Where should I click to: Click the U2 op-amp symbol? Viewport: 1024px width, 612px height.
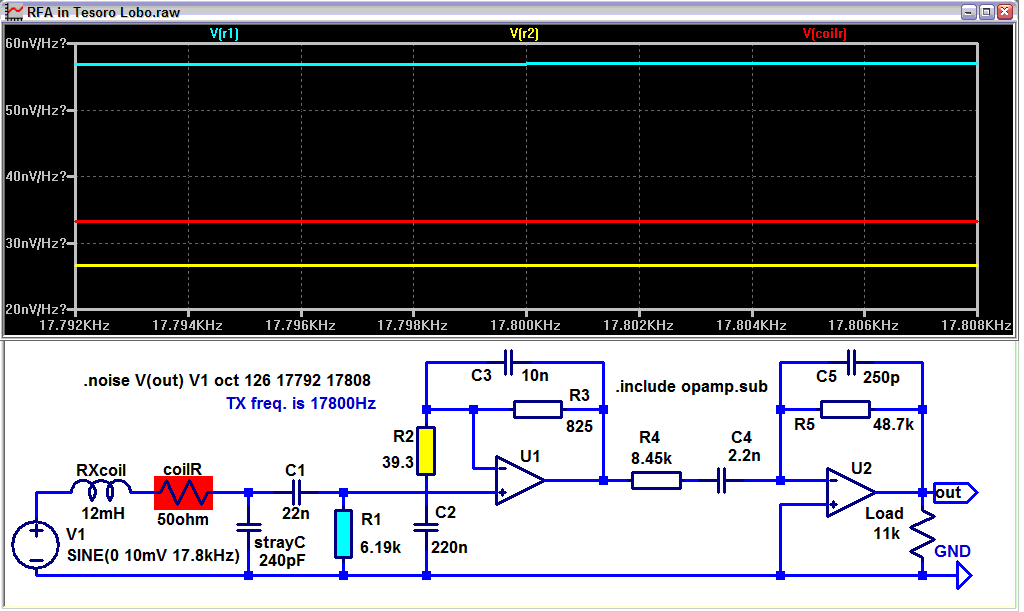(x=850, y=492)
